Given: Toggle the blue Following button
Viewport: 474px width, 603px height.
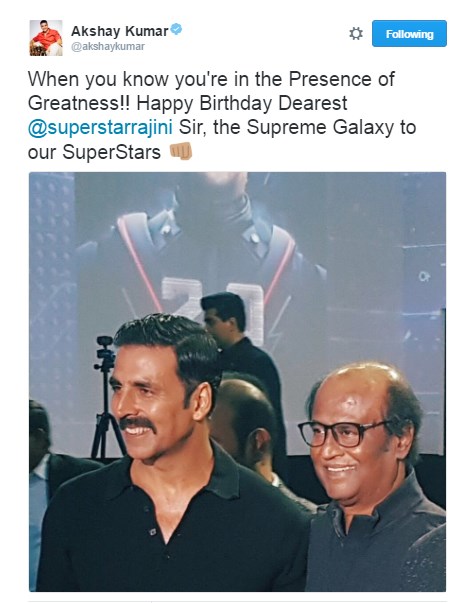Looking at the screenshot, I should click(409, 33).
